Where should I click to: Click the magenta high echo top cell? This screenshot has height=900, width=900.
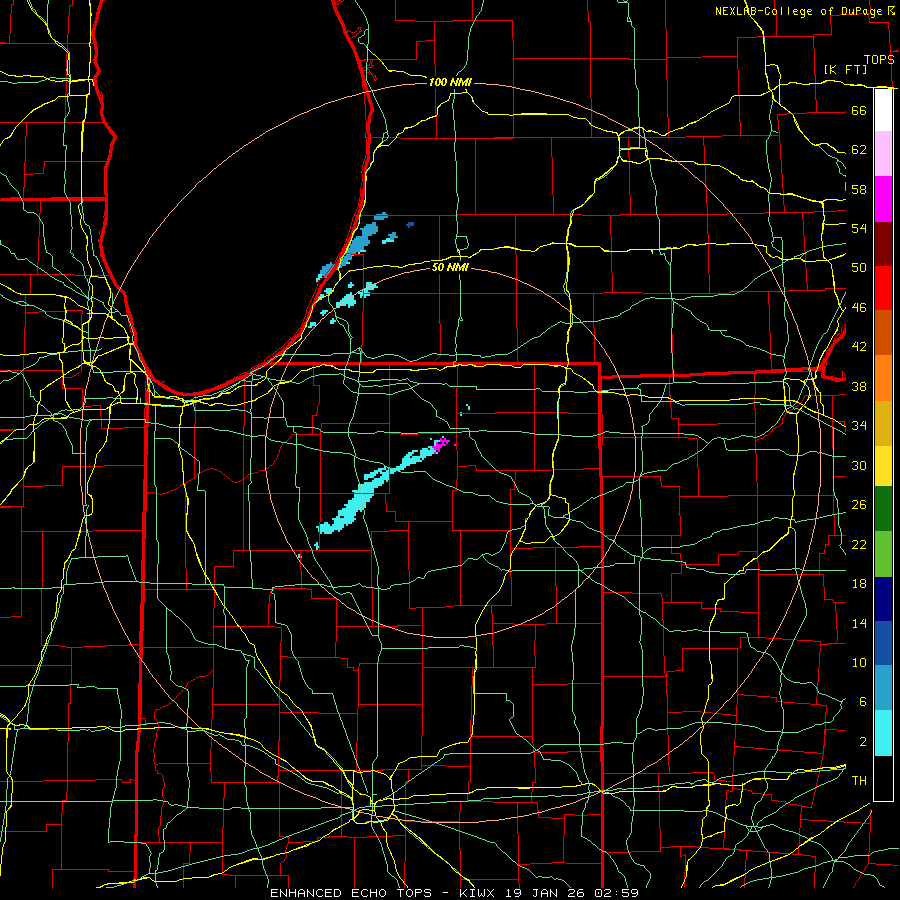441,444
